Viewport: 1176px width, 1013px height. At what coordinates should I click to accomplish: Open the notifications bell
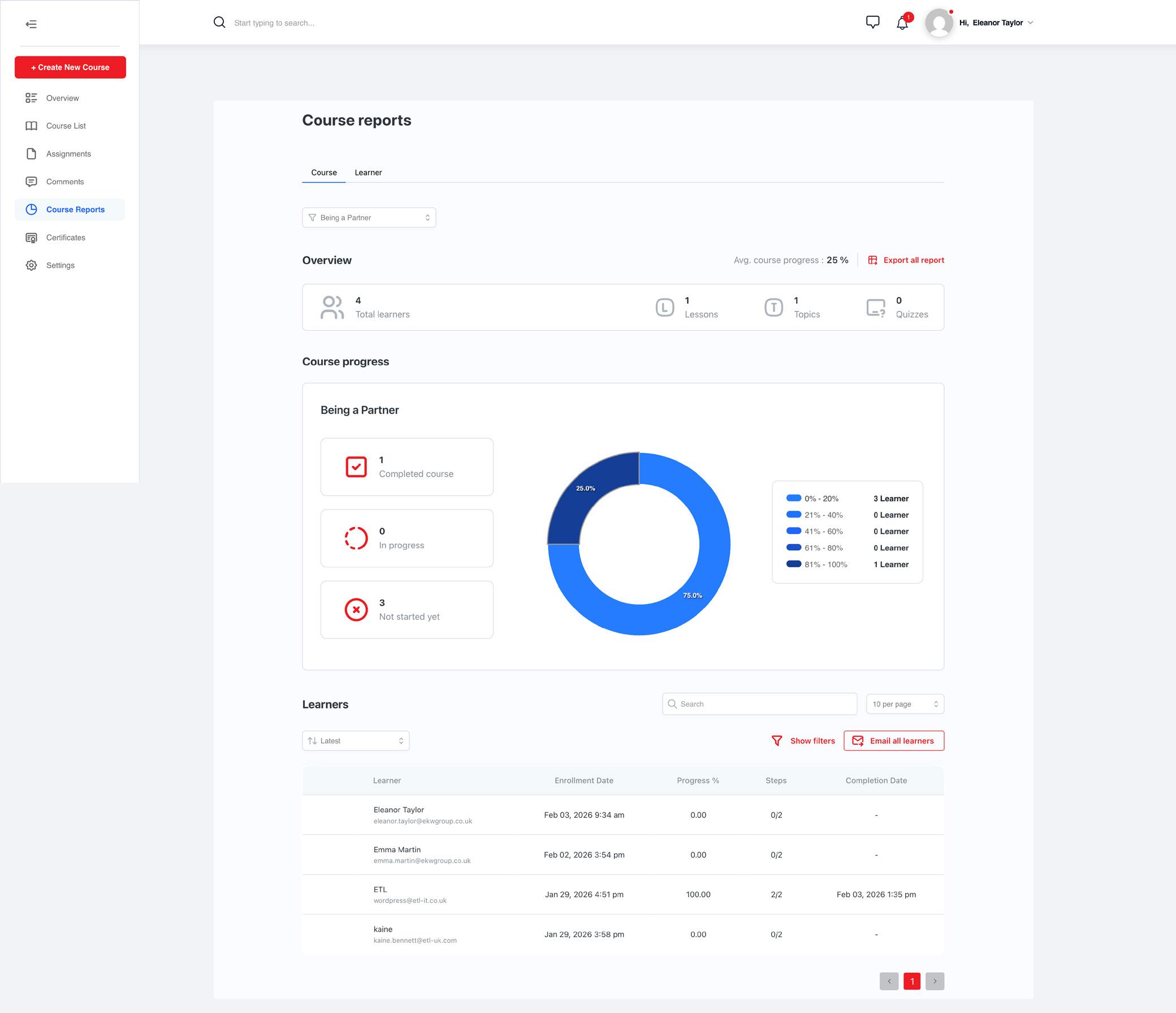[x=902, y=23]
